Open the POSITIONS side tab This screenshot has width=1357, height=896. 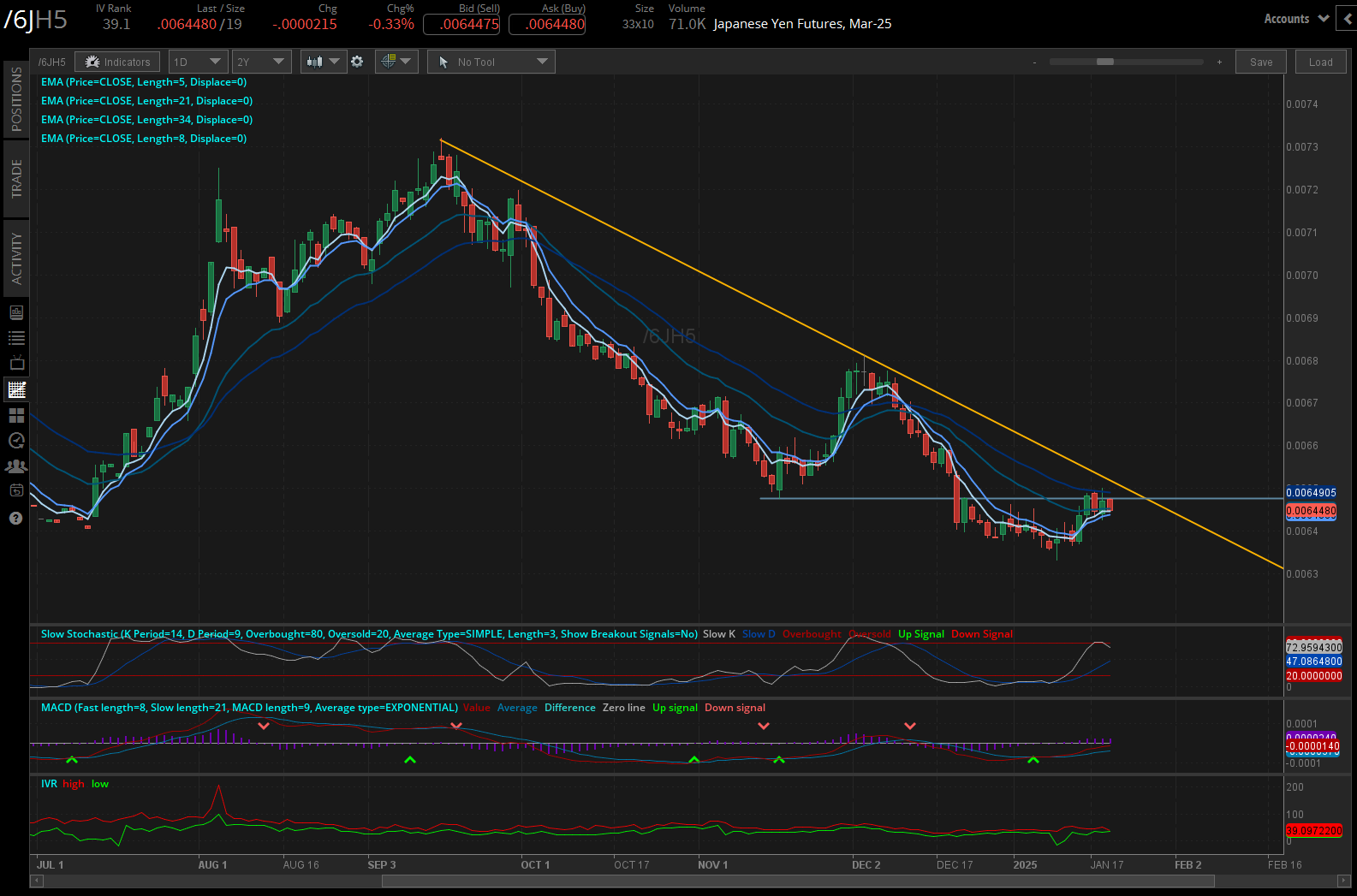[x=16, y=99]
